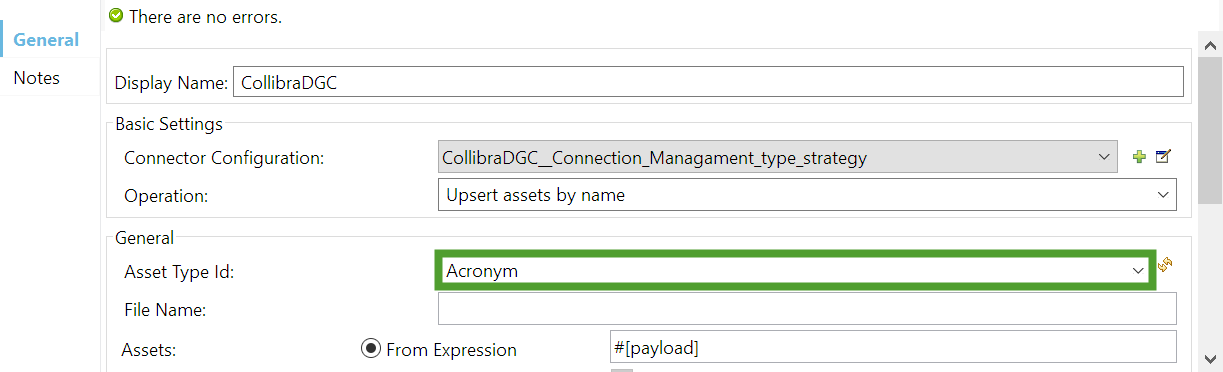The image size is (1223, 372).
Task: Click the refresh metadata icon beside Asset Type Id
Action: point(1165,265)
